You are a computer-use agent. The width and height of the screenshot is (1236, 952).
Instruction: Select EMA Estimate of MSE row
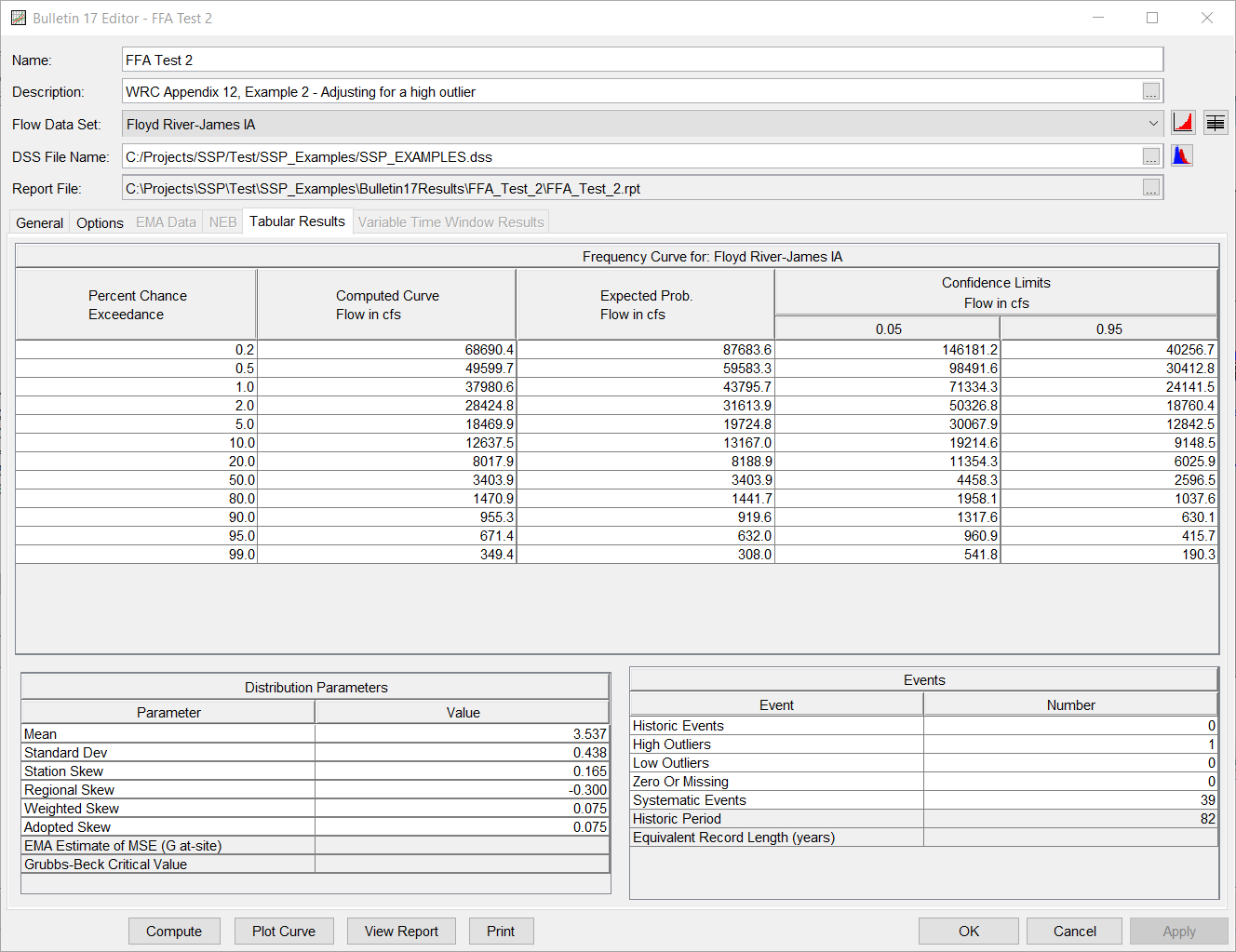[x=316, y=846]
